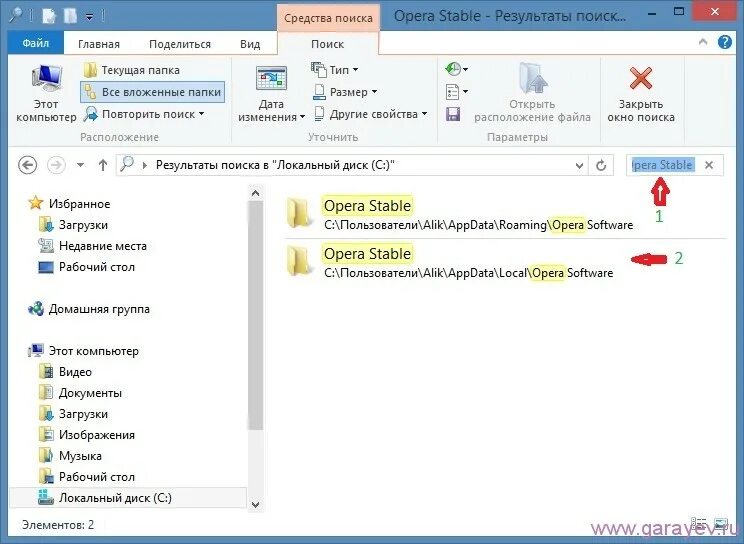Image resolution: width=744 pixels, height=544 pixels.
Task: Click quick access new folder icon
Action: [x=70, y=17]
